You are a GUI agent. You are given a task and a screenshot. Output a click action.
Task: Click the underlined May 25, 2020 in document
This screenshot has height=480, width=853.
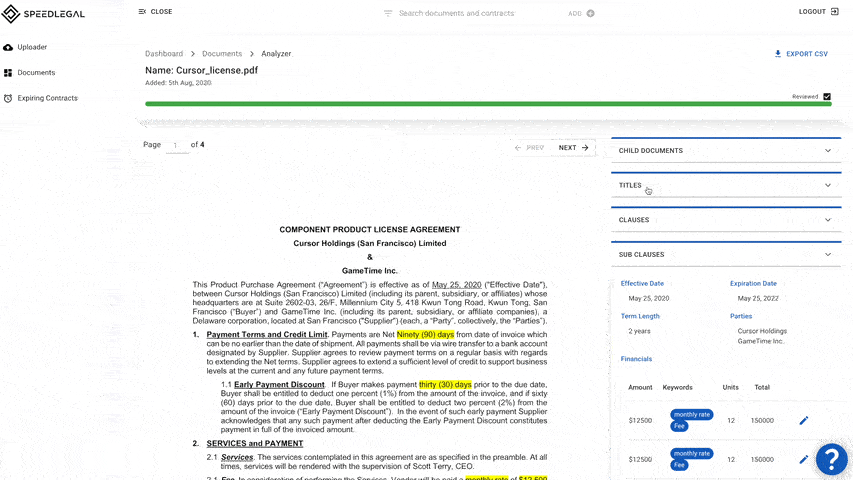tap(456, 285)
